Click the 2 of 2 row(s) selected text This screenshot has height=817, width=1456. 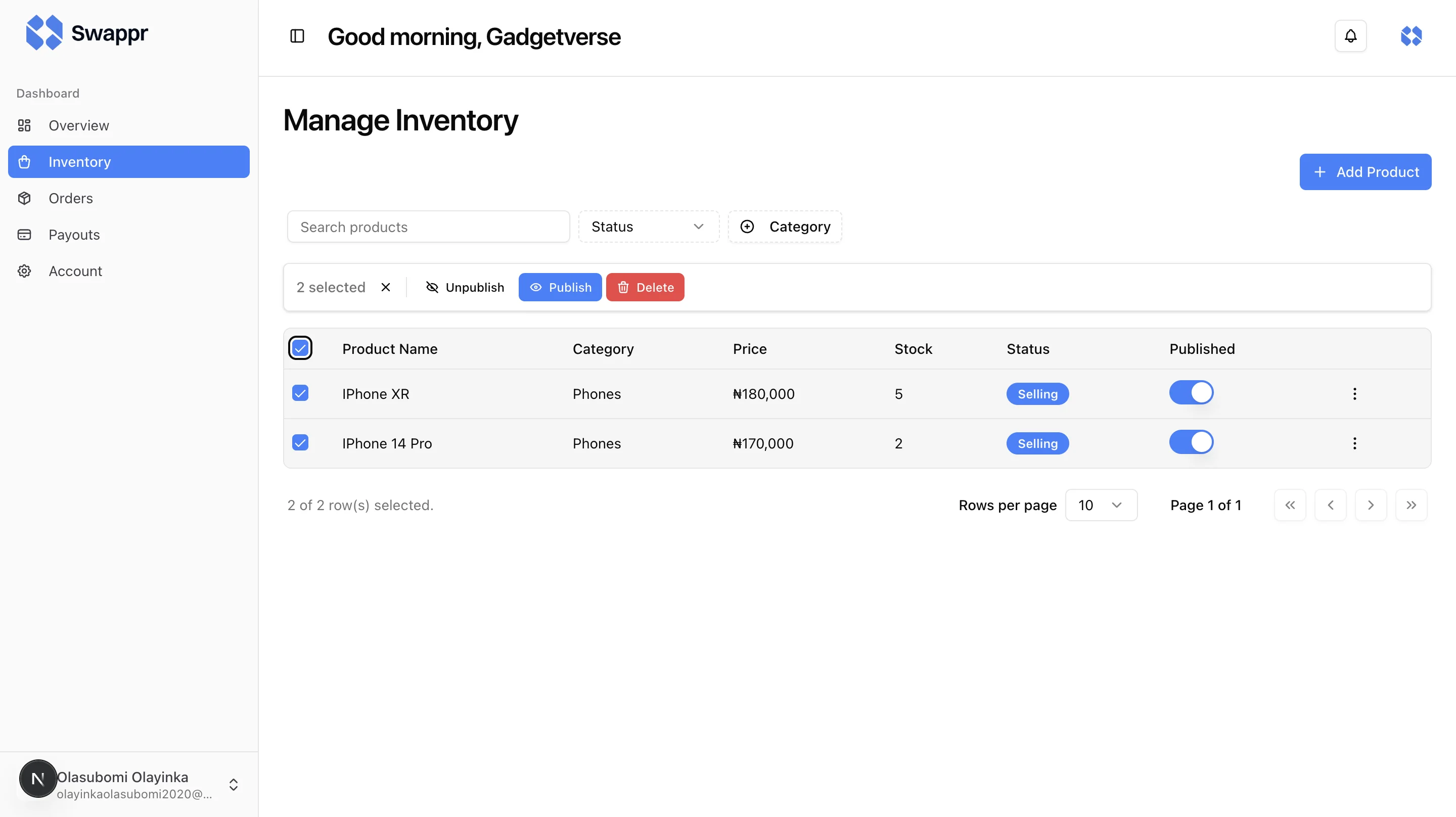(360, 506)
